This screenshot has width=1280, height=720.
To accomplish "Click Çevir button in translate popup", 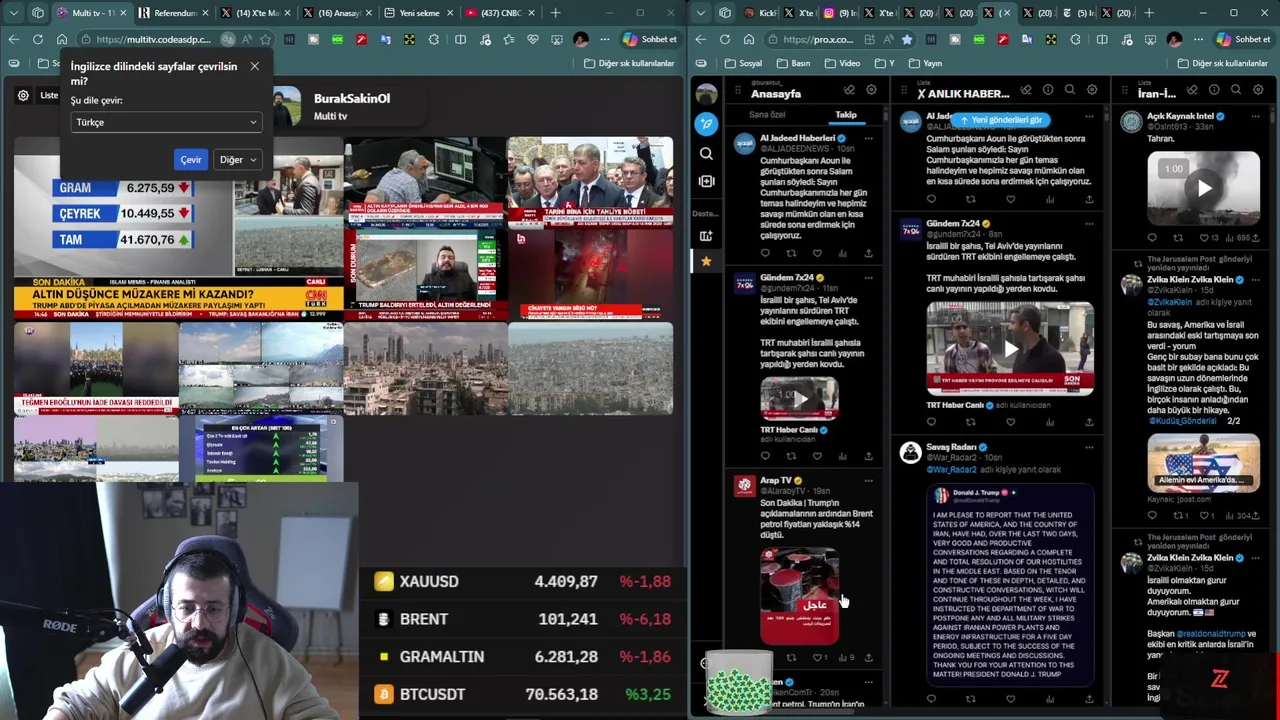I will [x=190, y=160].
